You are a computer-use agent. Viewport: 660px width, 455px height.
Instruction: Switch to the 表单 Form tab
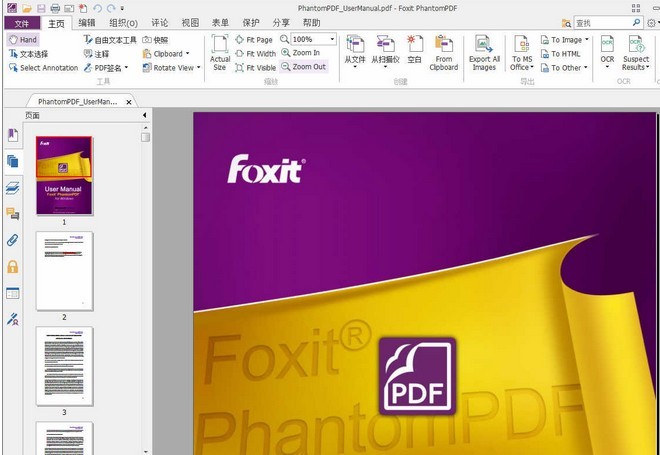(x=220, y=23)
